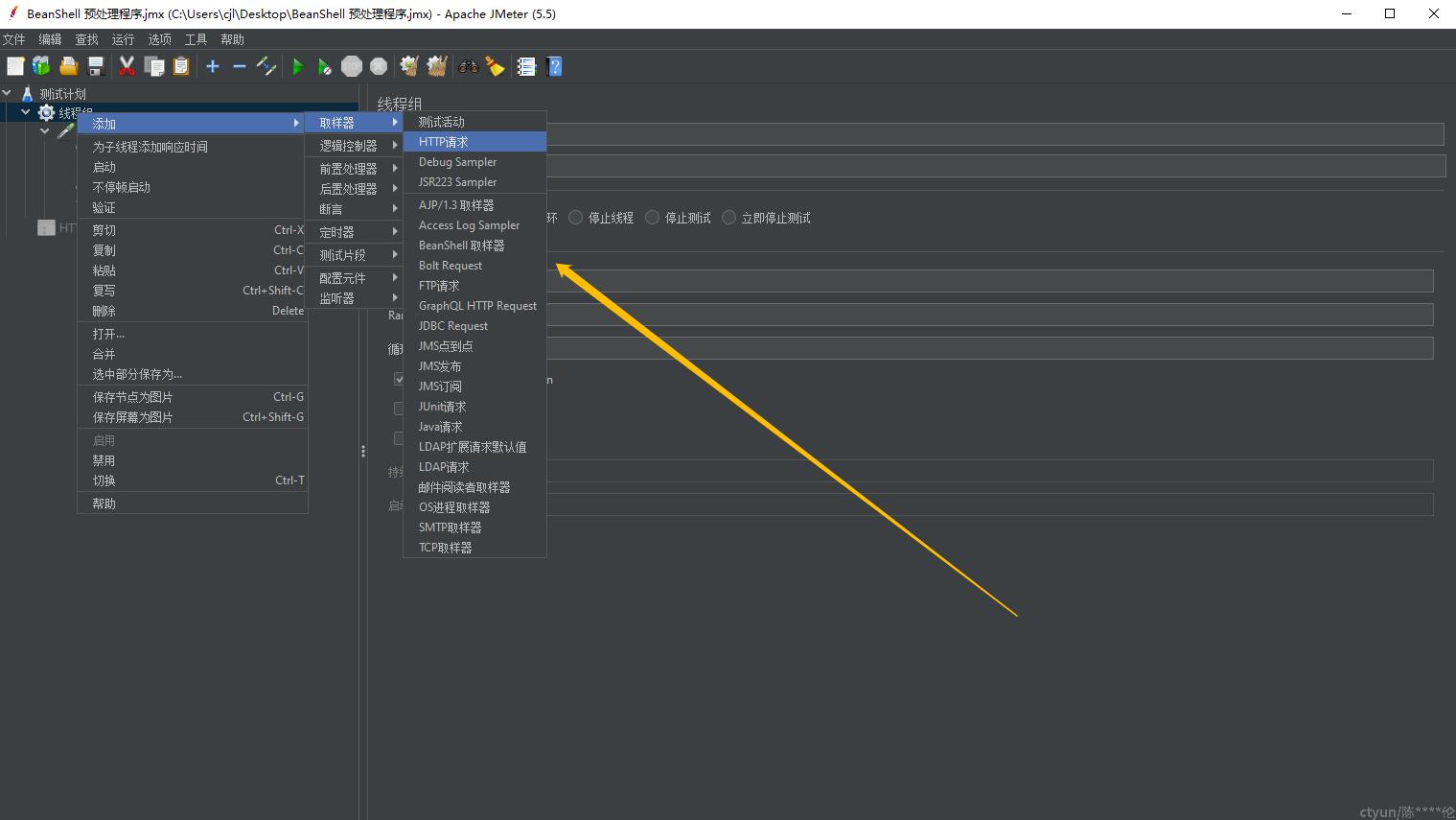1456x820 pixels.
Task: Click the Paste clipboard icon
Action: [181, 66]
